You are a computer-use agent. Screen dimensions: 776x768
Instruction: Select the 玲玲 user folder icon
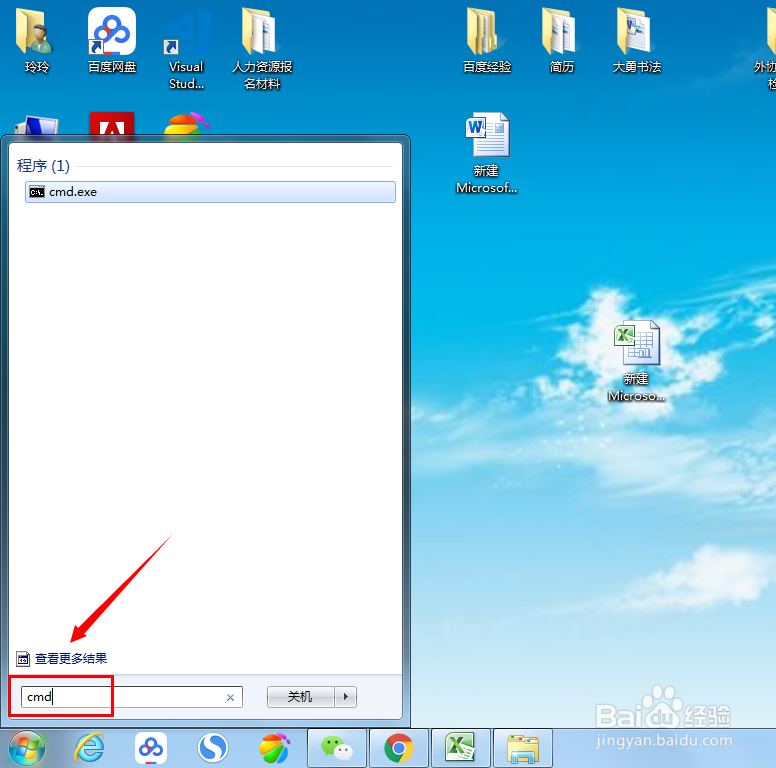coord(37,41)
